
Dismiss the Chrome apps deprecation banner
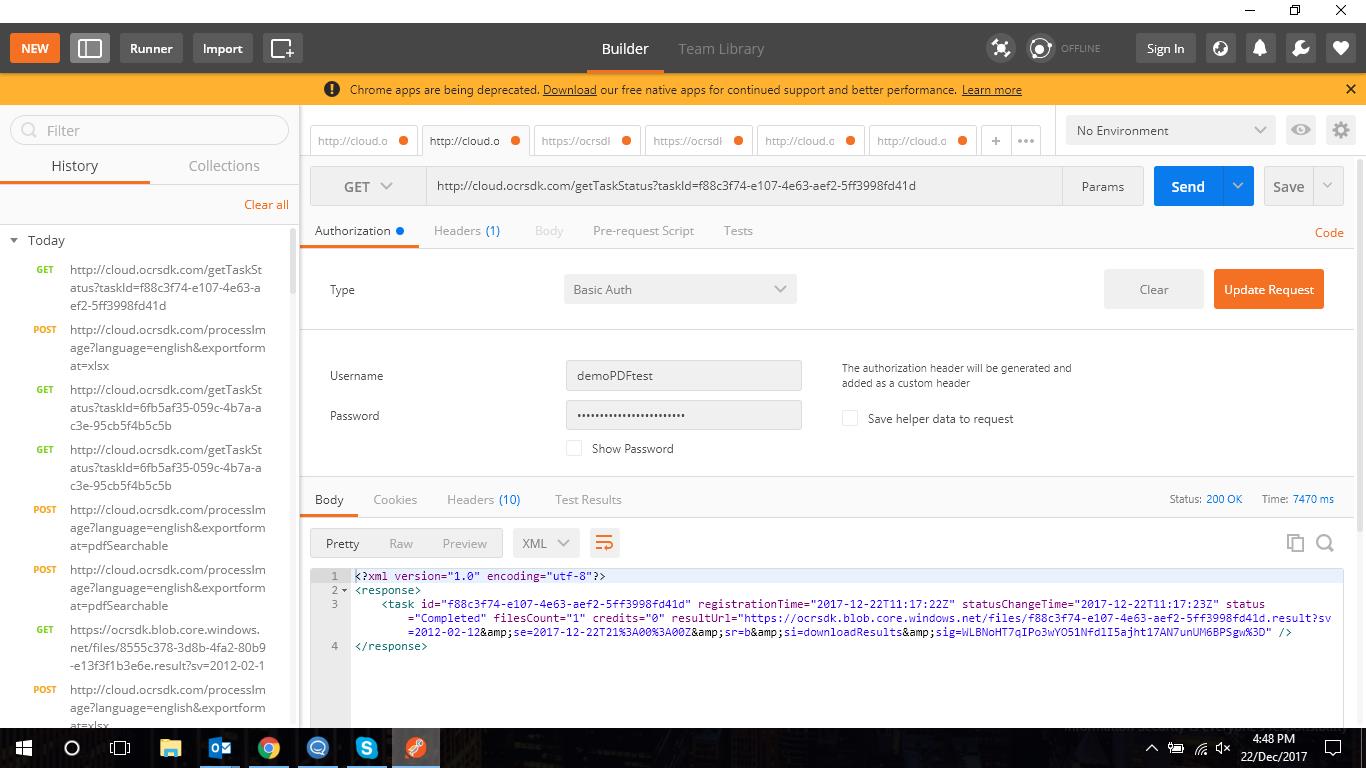tap(1350, 89)
